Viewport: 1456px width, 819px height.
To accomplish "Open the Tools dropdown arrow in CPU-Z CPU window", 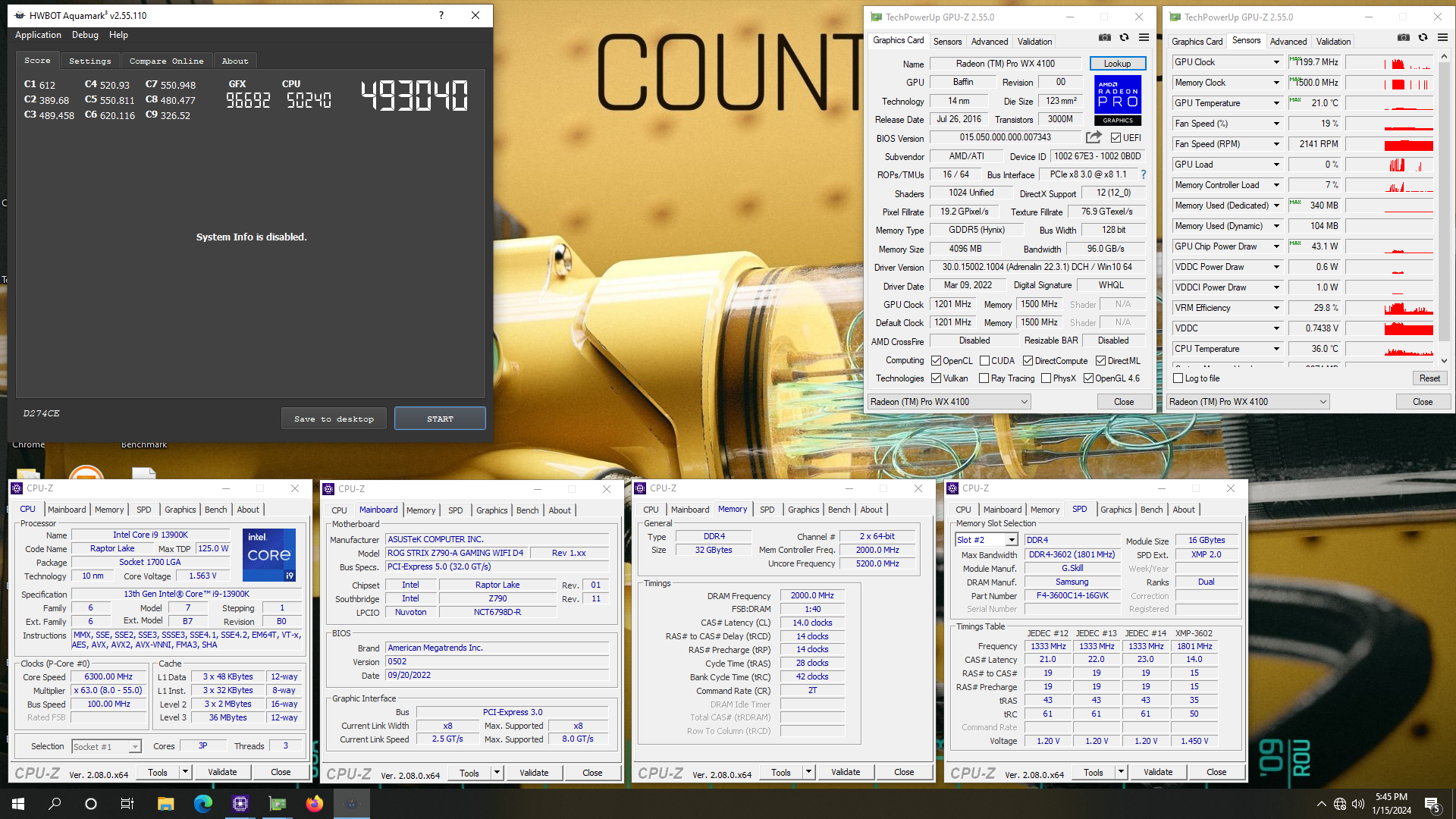I will tap(184, 772).
